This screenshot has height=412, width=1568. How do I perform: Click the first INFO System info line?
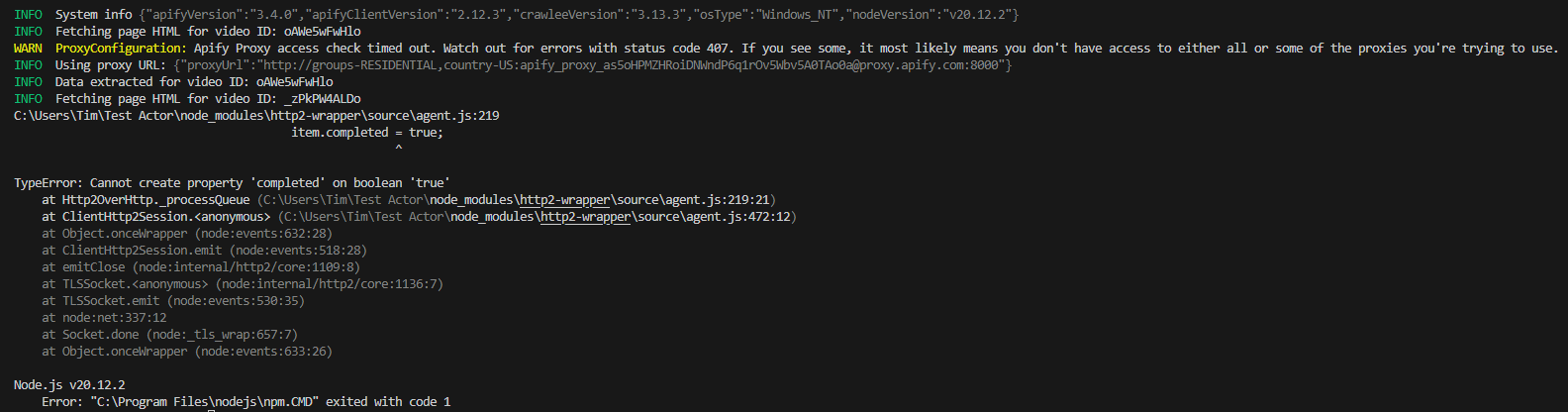[516, 15]
